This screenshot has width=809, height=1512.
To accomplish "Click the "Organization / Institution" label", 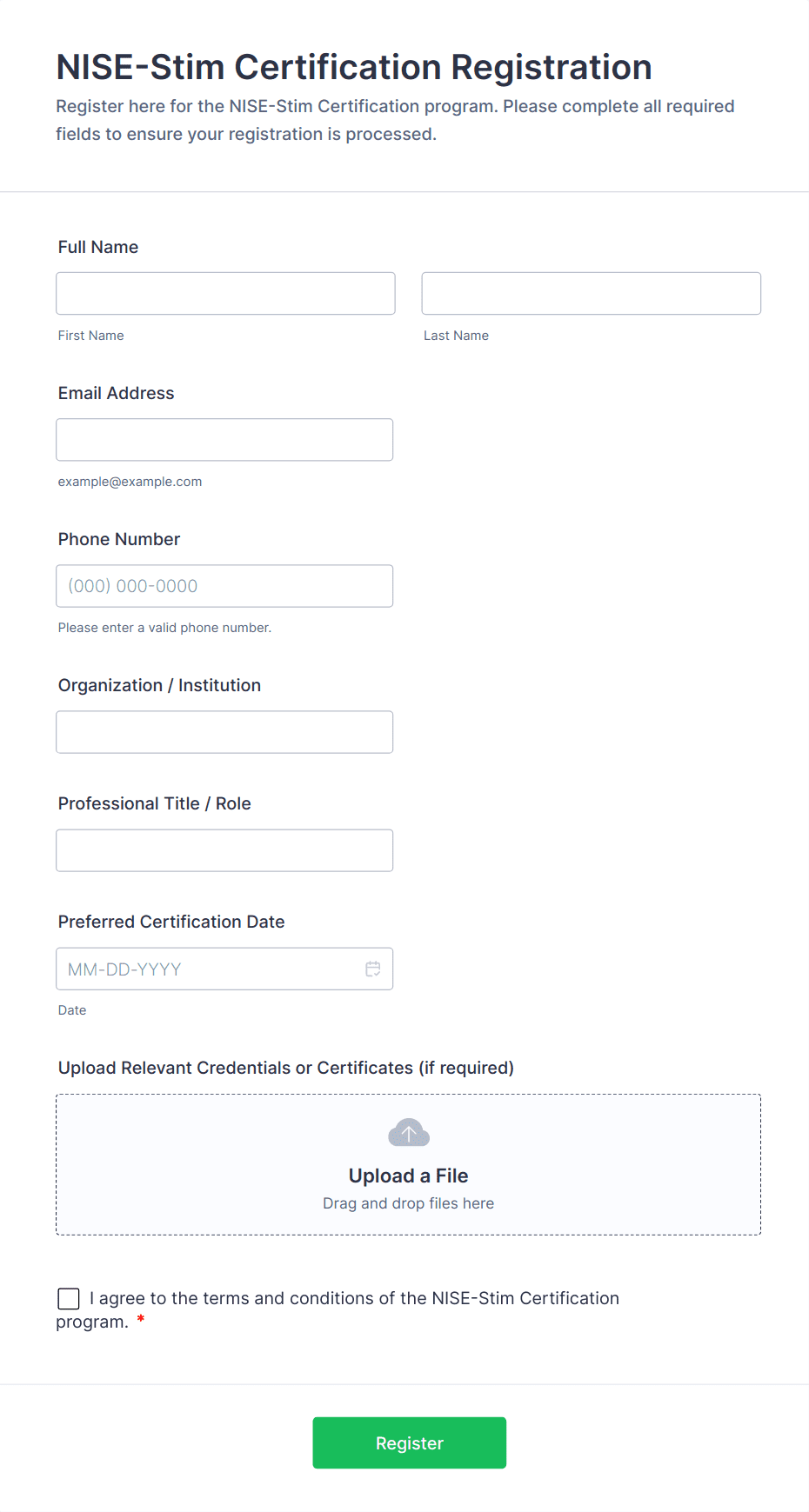I will tap(159, 685).
